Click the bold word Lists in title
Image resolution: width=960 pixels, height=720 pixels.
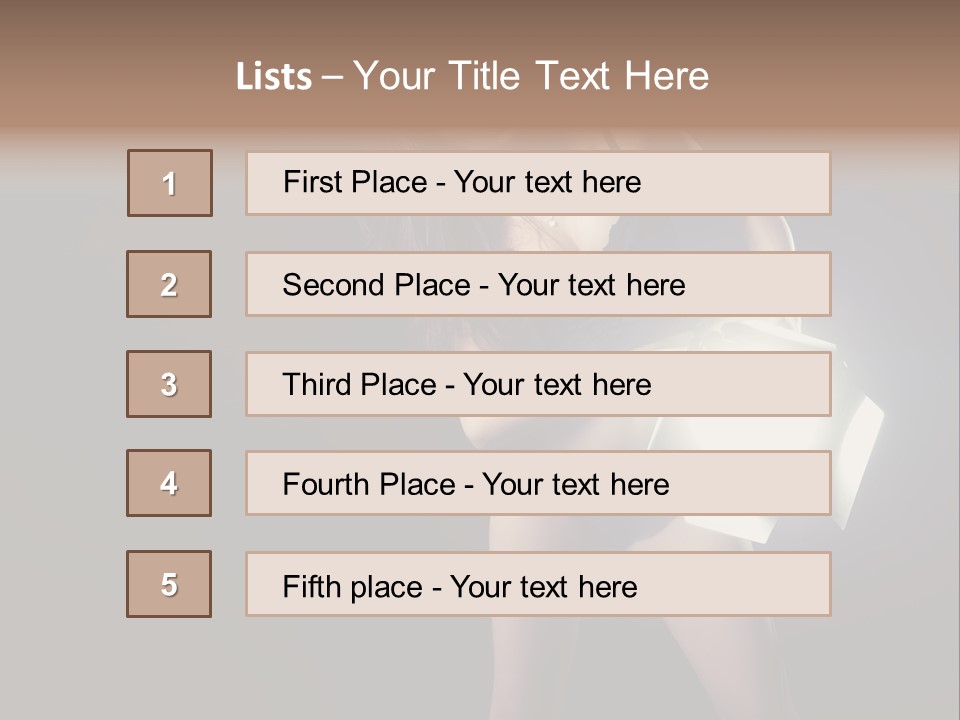point(274,77)
